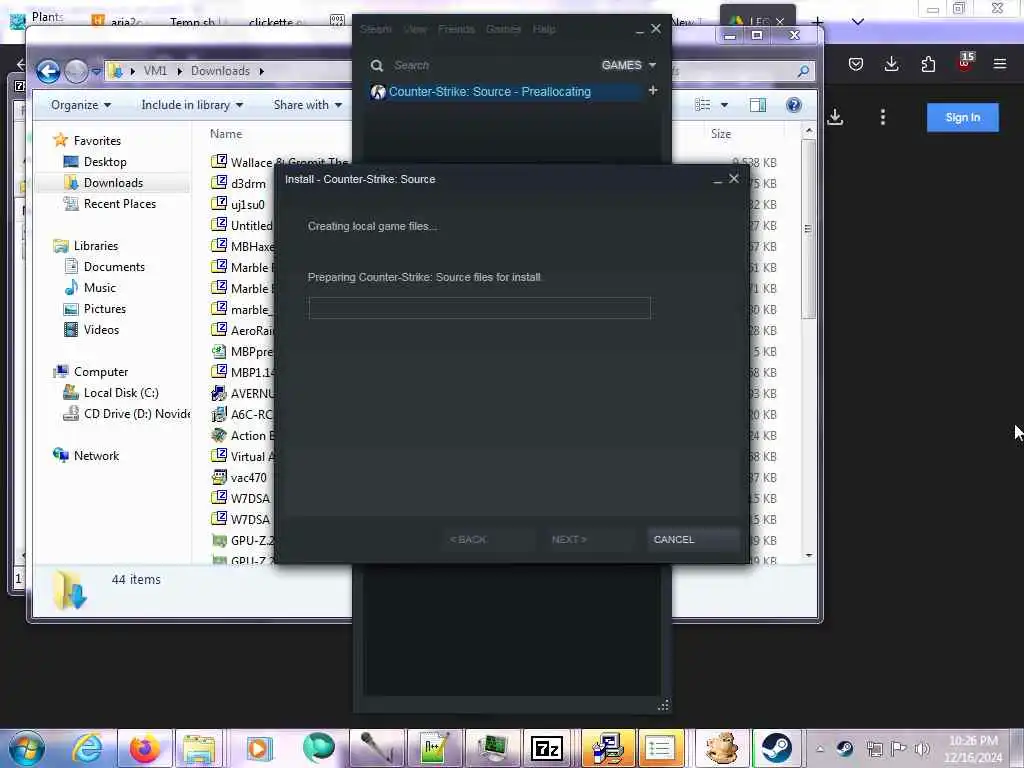1024x768 pixels.
Task: Click the Pocket save icon in Firefox
Action: tap(856, 63)
